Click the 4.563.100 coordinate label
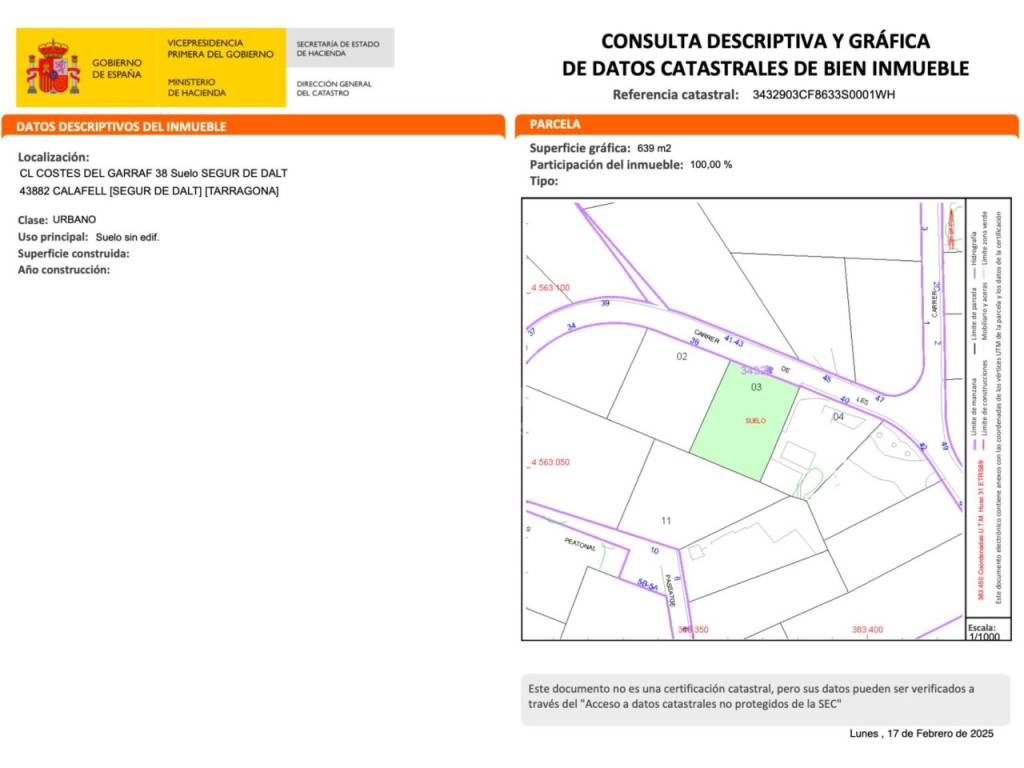Screen dimensions: 1024x768 [x=549, y=288]
